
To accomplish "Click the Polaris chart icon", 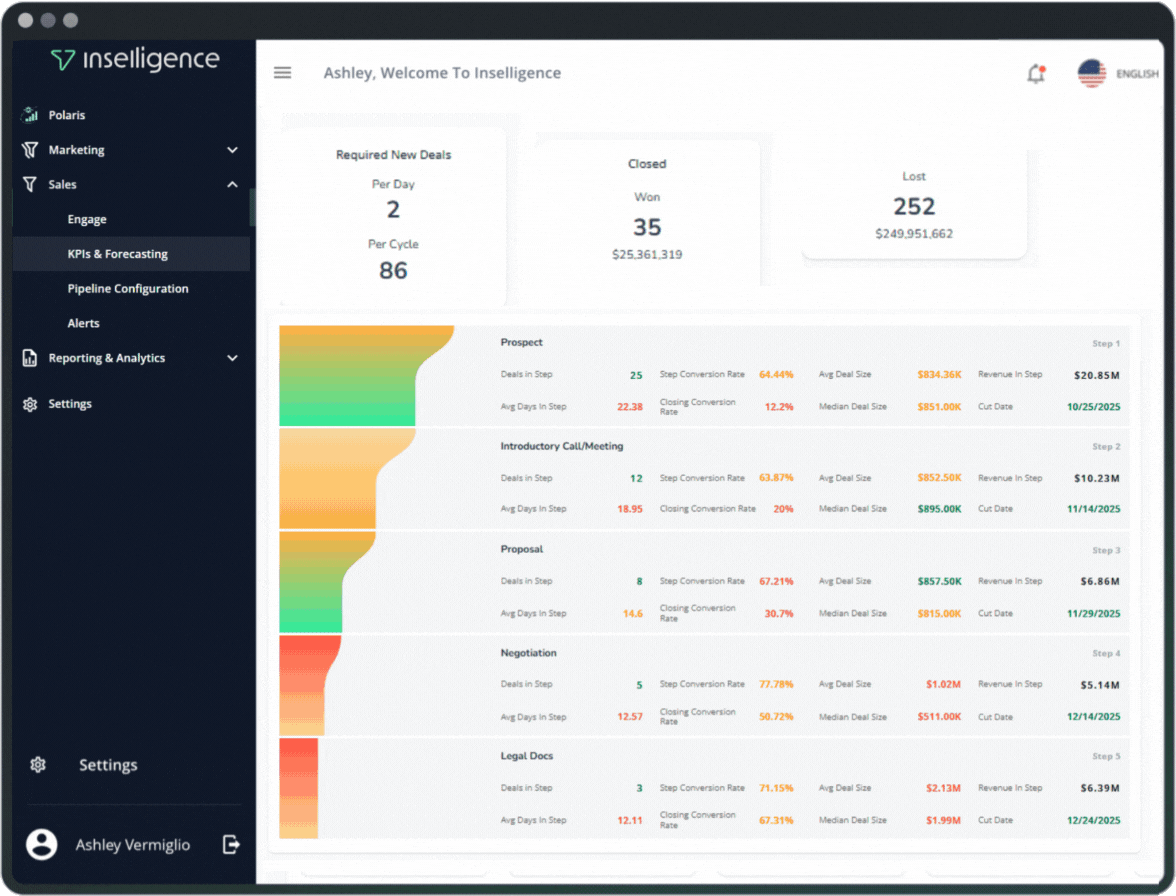I will coord(30,115).
